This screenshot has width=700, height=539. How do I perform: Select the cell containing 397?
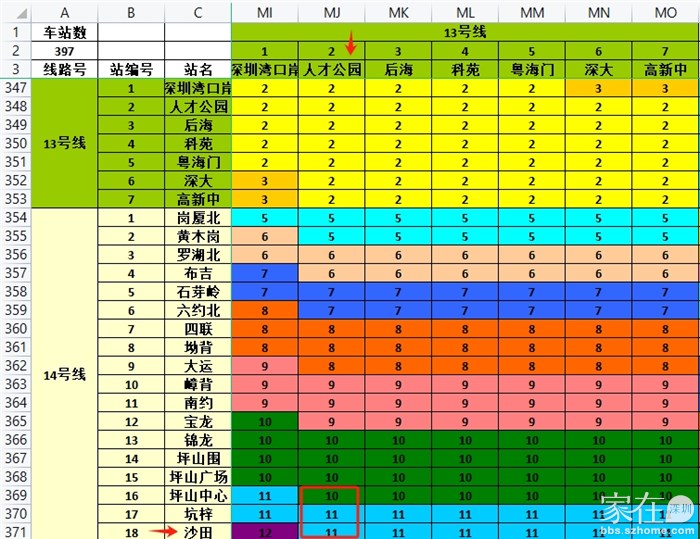tap(65, 51)
